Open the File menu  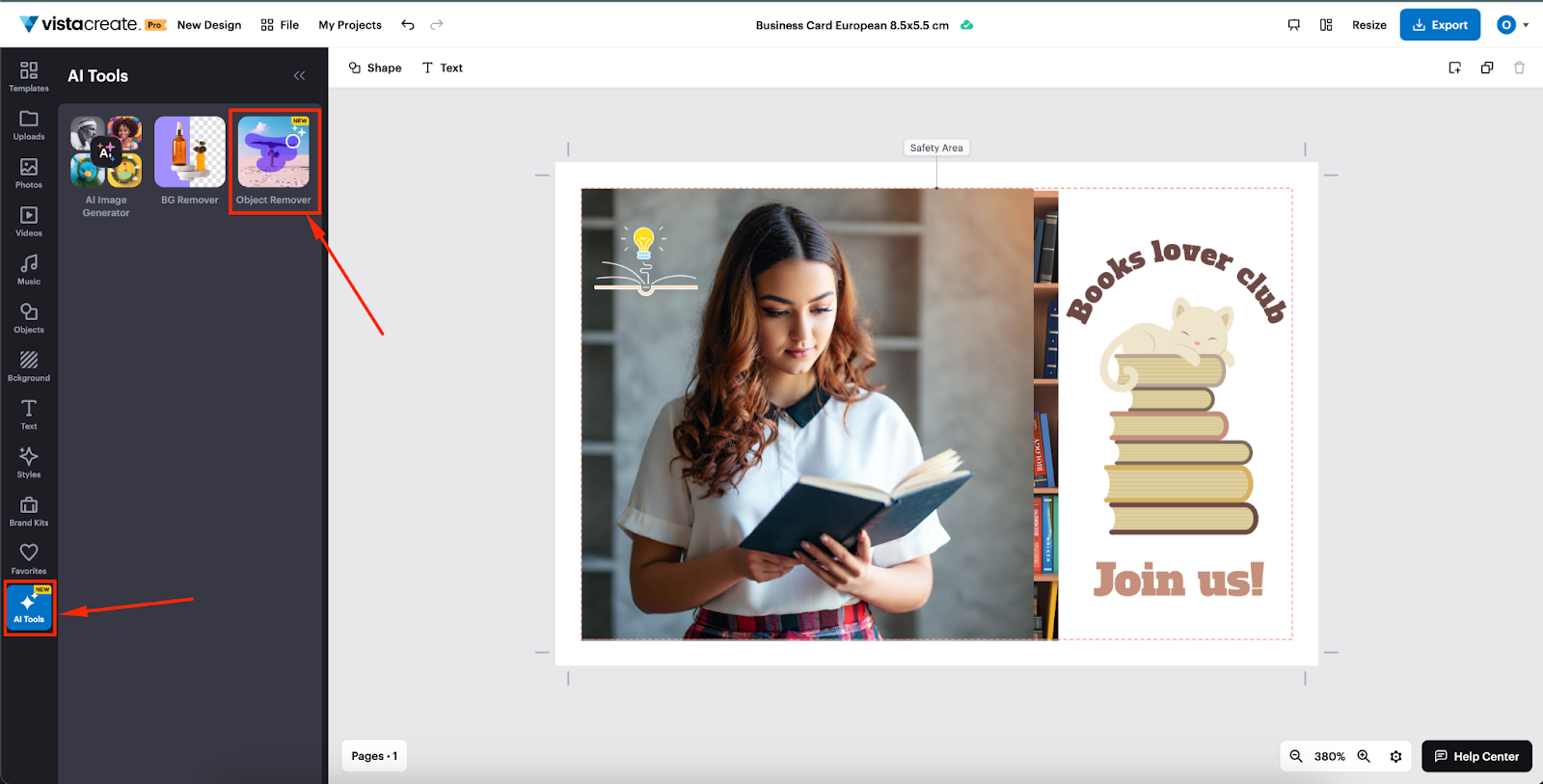[280, 25]
